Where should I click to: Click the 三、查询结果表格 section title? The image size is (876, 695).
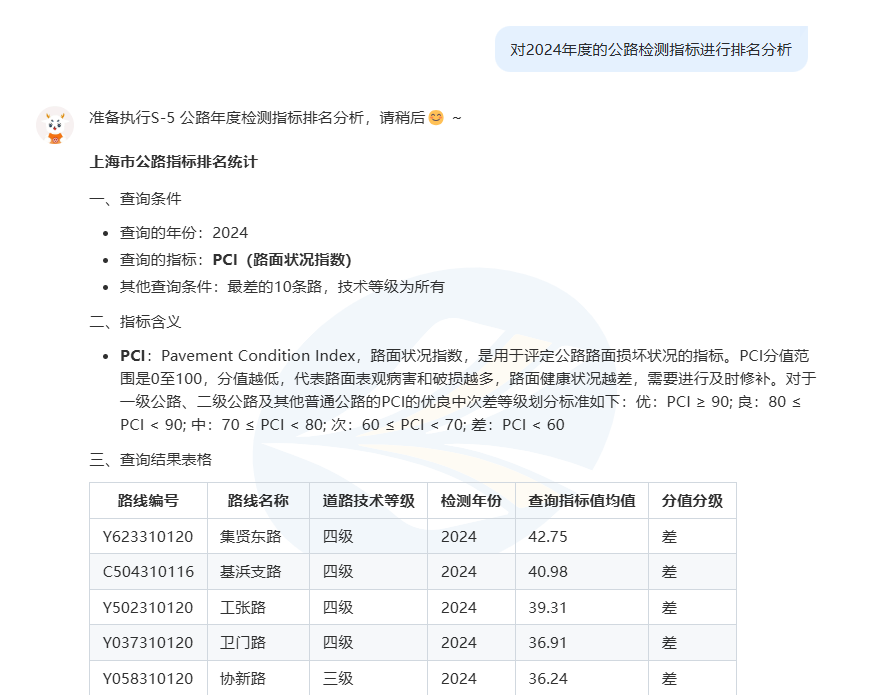150,460
